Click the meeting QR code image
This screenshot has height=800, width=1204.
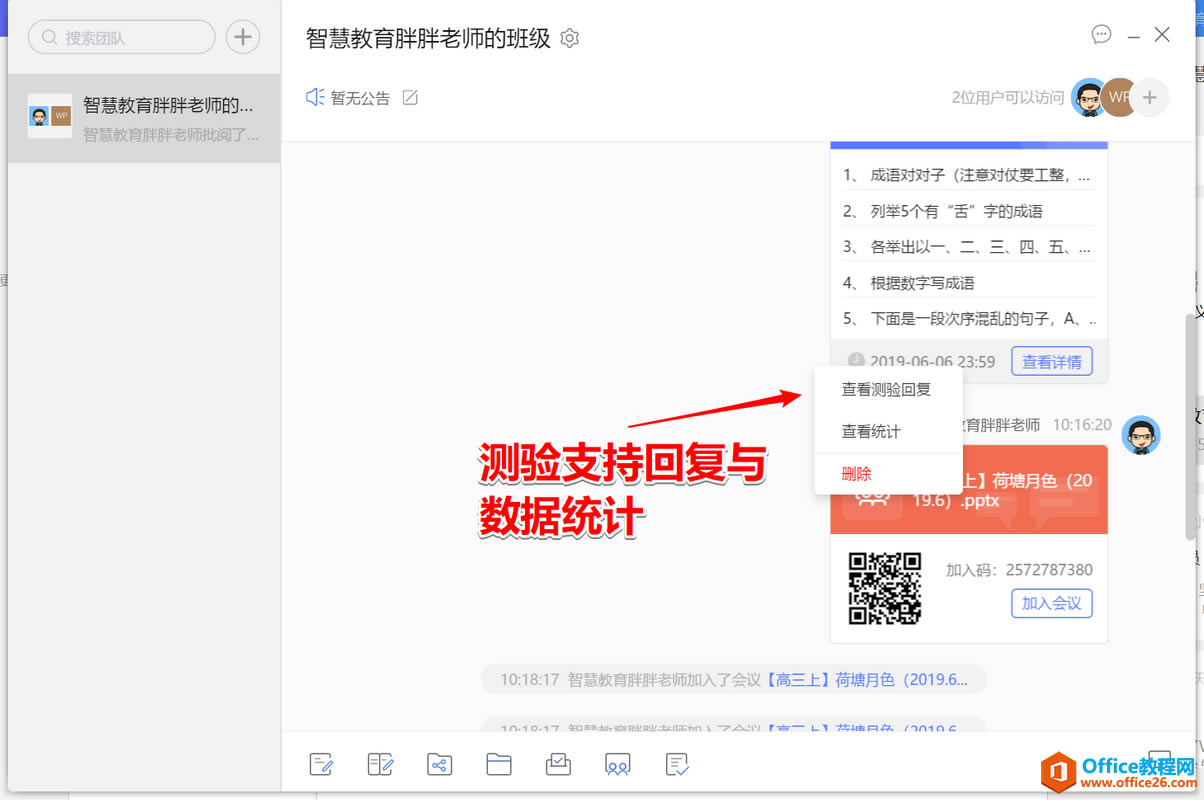coord(884,588)
